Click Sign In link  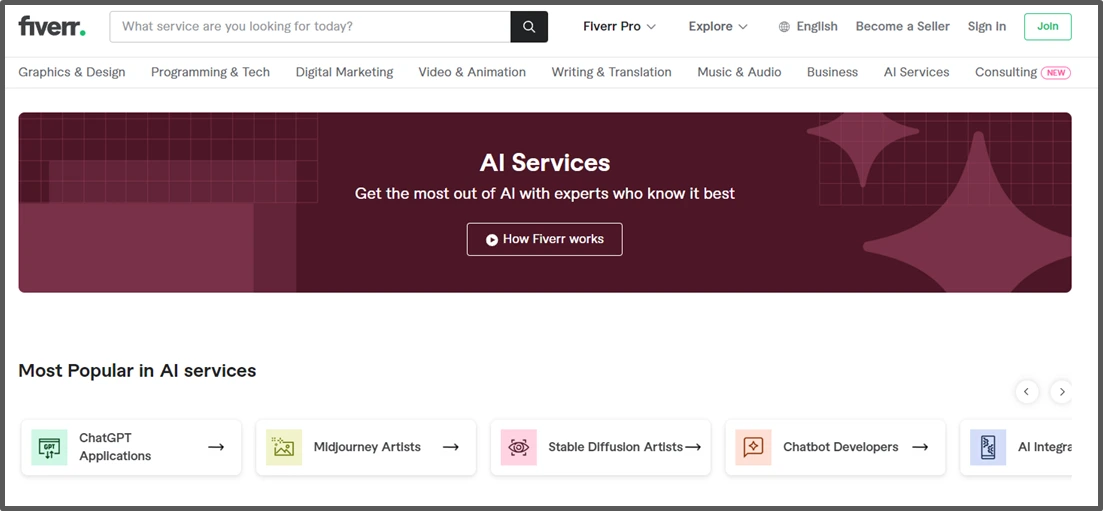986,27
